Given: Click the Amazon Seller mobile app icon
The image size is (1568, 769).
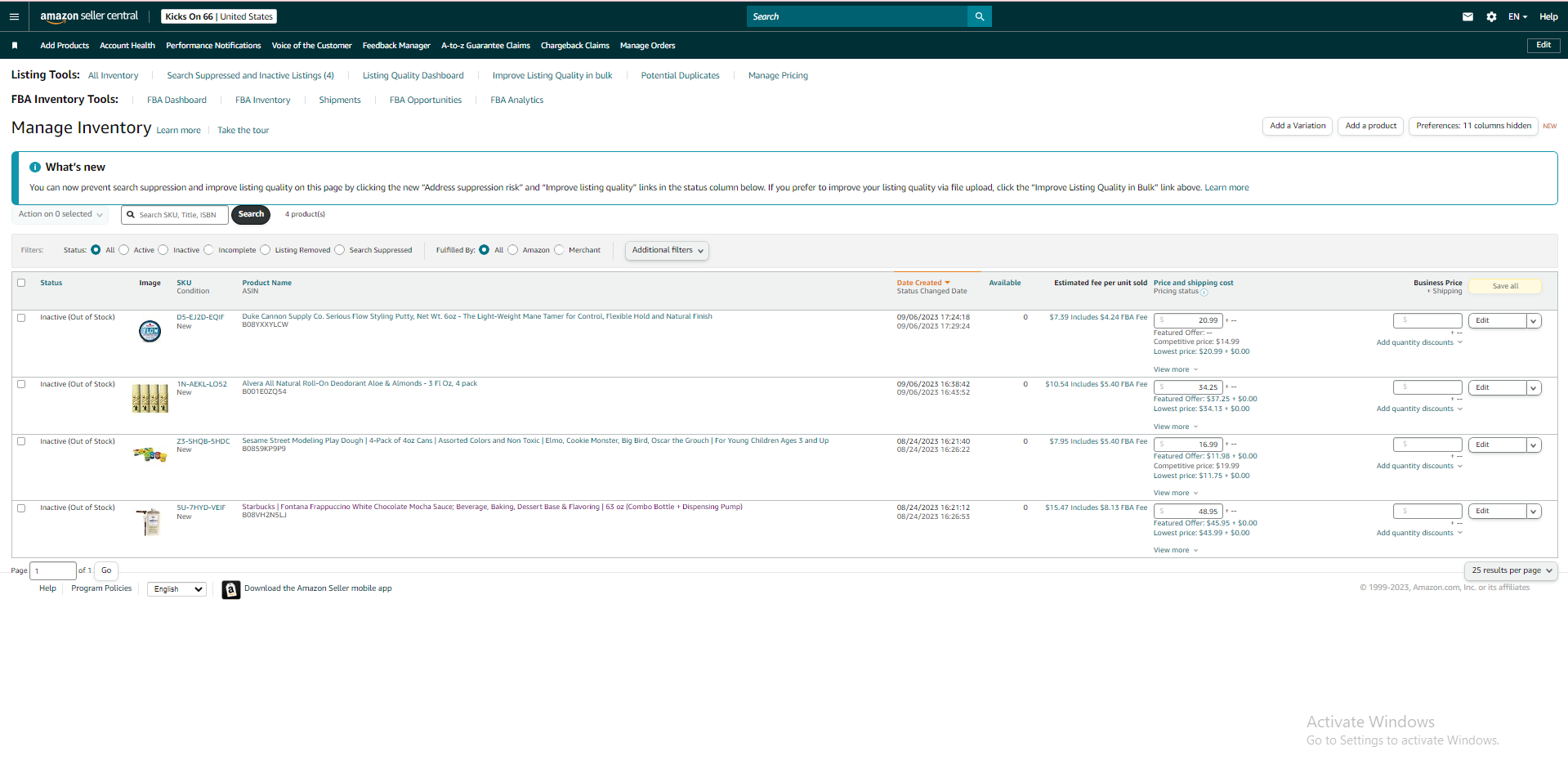Looking at the screenshot, I should [231, 589].
